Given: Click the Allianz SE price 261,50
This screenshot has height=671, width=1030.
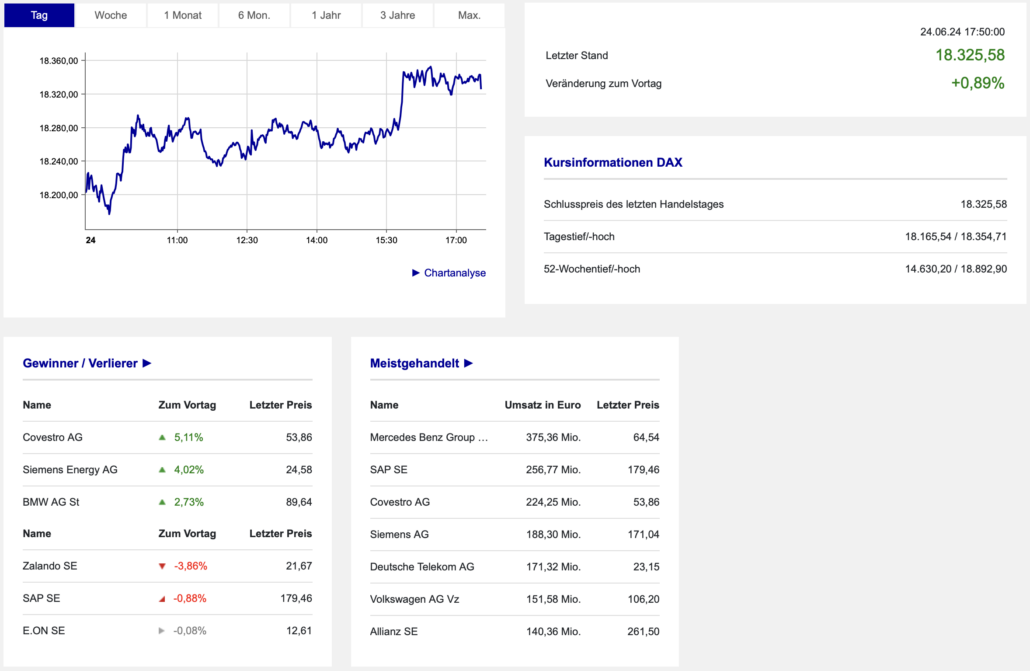Looking at the screenshot, I should pos(643,632).
